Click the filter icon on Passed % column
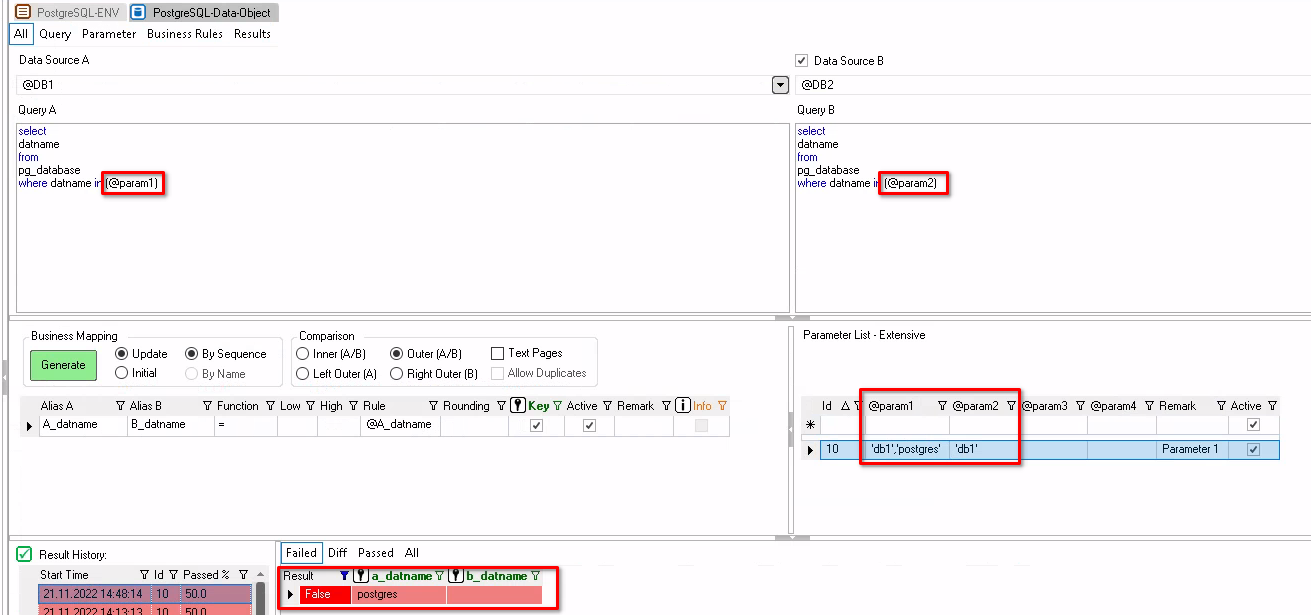This screenshot has height=615, width=1311. tap(243, 575)
